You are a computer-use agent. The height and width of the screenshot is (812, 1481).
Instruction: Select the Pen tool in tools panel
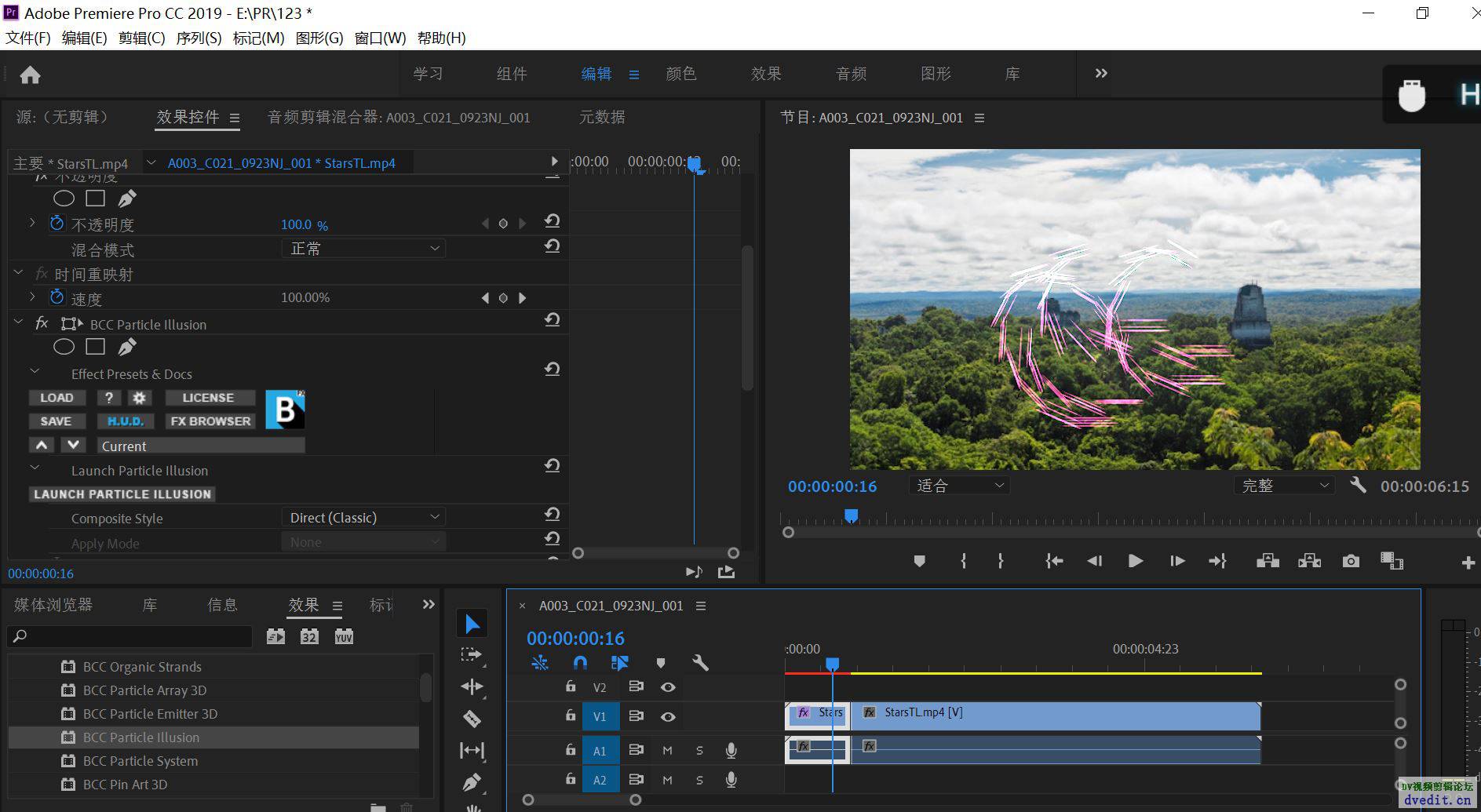[472, 781]
